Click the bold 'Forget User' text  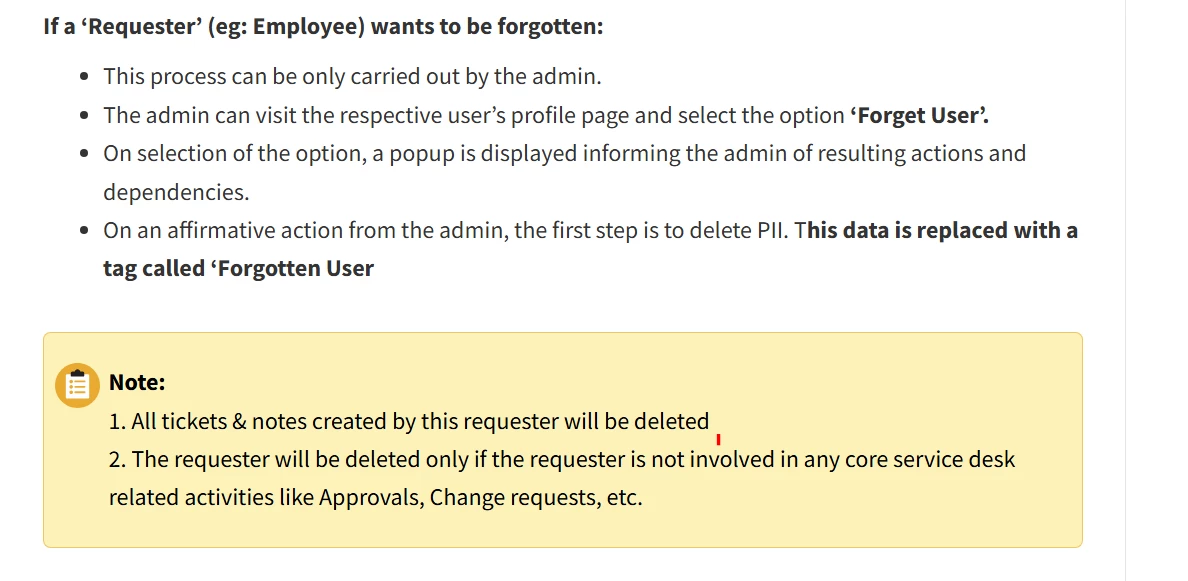coord(920,115)
